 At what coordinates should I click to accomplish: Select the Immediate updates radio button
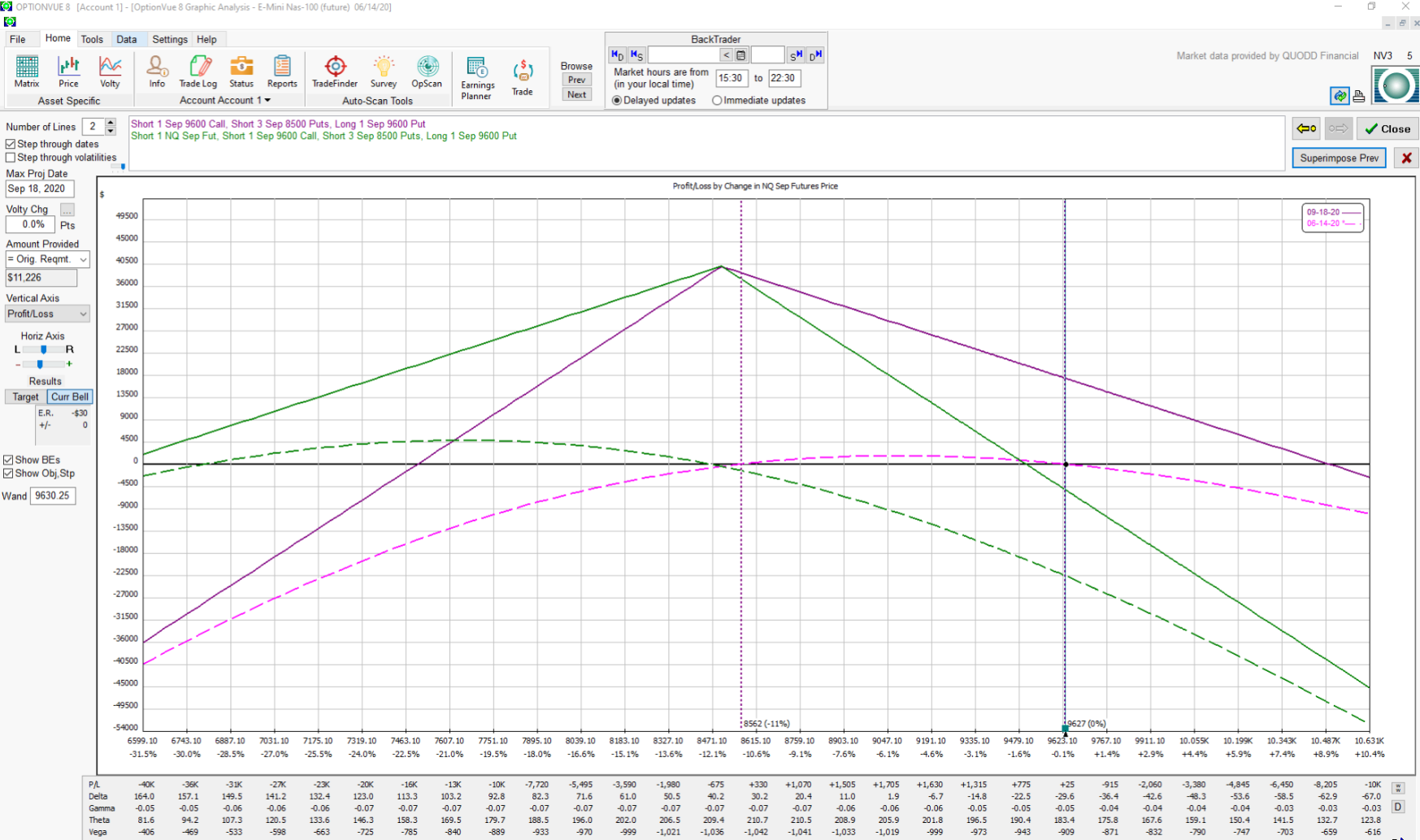click(717, 101)
